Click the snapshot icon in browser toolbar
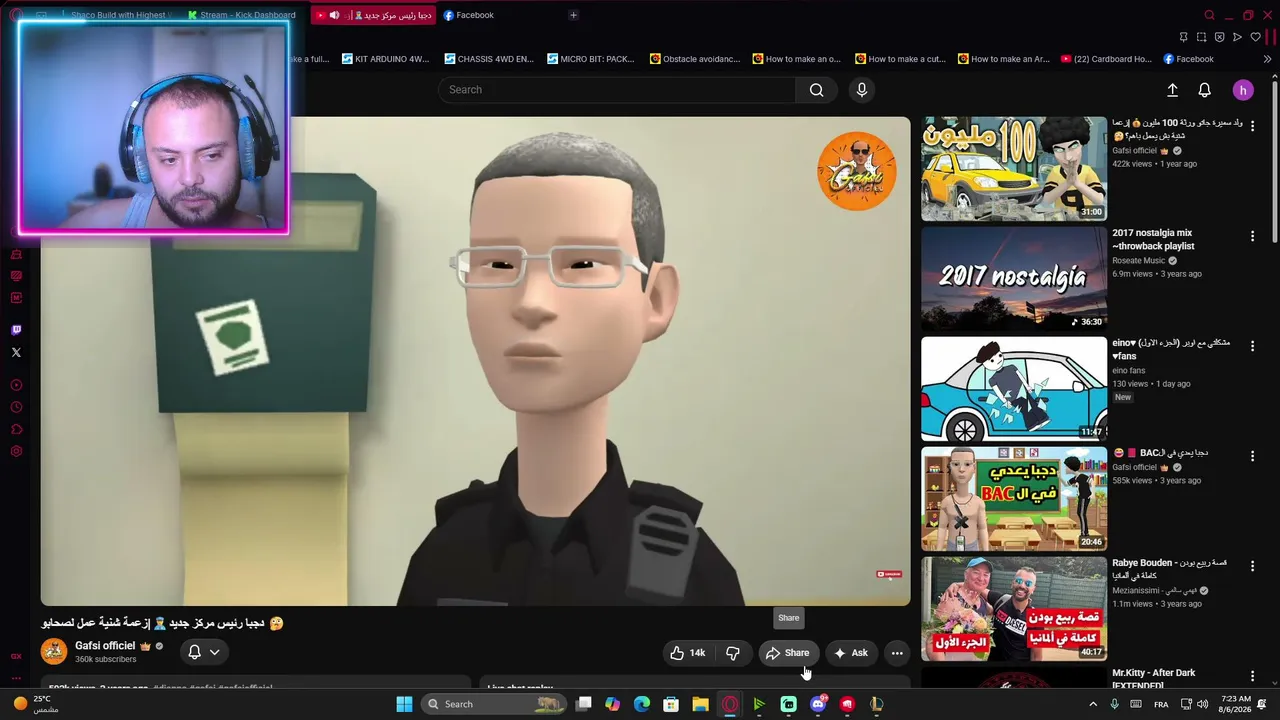This screenshot has height=720, width=1280. coord(1201,37)
